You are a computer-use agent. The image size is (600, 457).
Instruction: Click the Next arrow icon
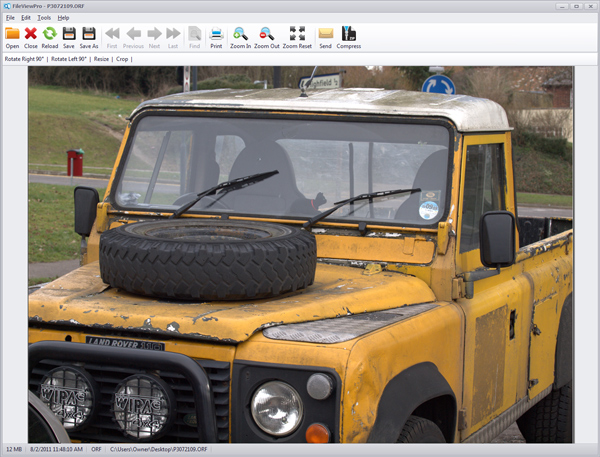point(154,34)
